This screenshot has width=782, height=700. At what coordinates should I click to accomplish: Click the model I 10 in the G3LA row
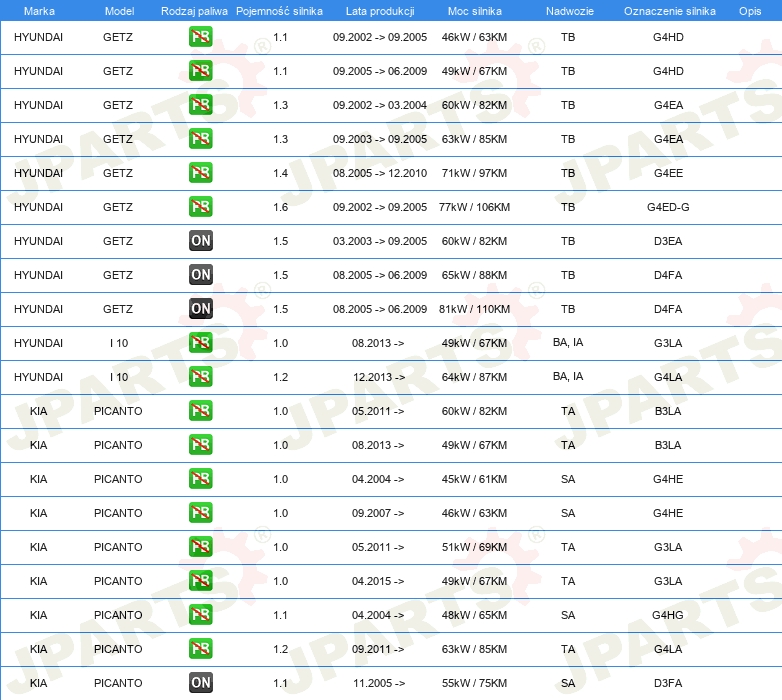(119, 343)
